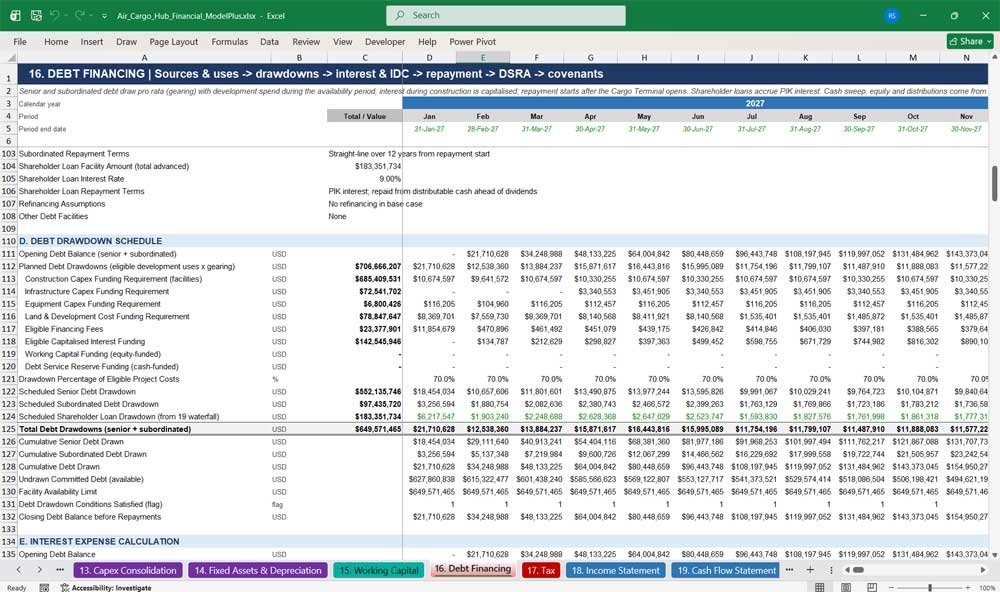Switch to the 19. Cash Flow Statement sheet tab

(726, 570)
